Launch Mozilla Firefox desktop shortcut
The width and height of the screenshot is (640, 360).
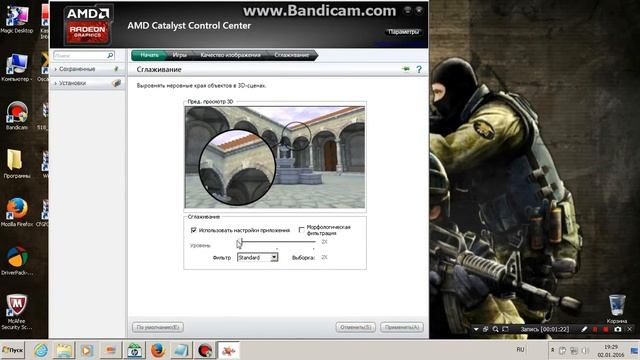click(16, 212)
